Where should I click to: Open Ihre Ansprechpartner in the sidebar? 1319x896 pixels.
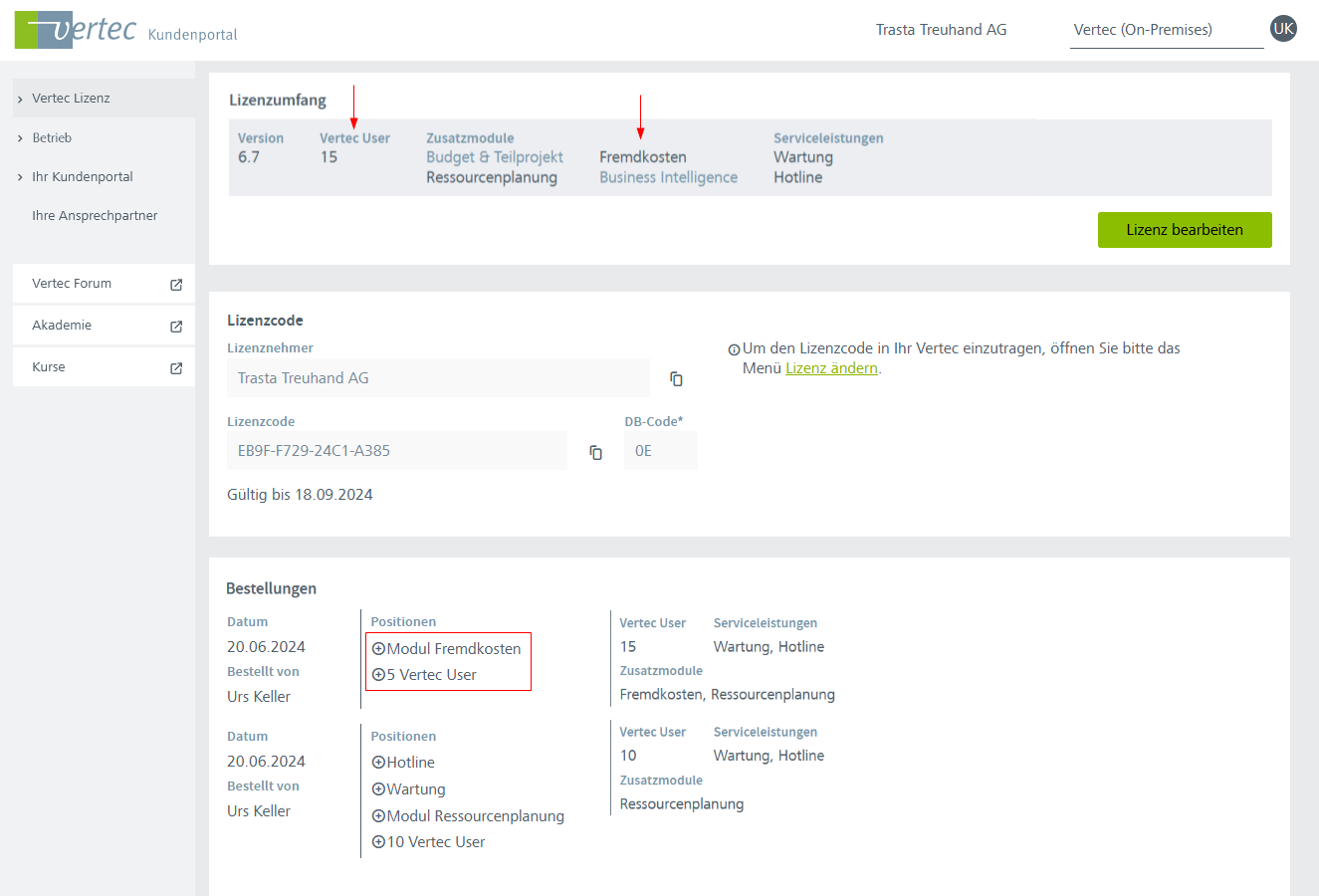pyautogui.click(x=95, y=216)
